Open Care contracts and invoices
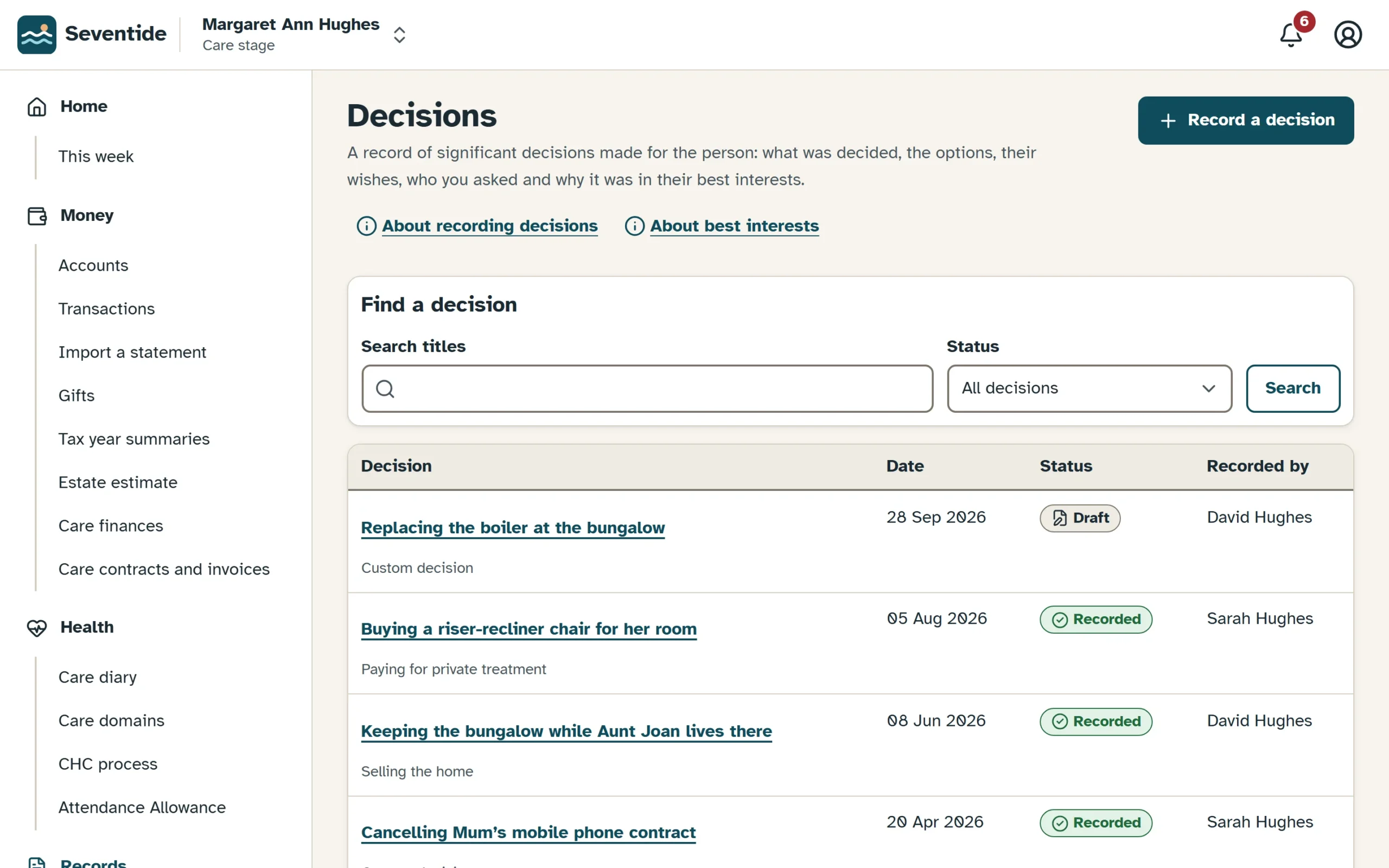The image size is (1389, 868). [163, 570]
